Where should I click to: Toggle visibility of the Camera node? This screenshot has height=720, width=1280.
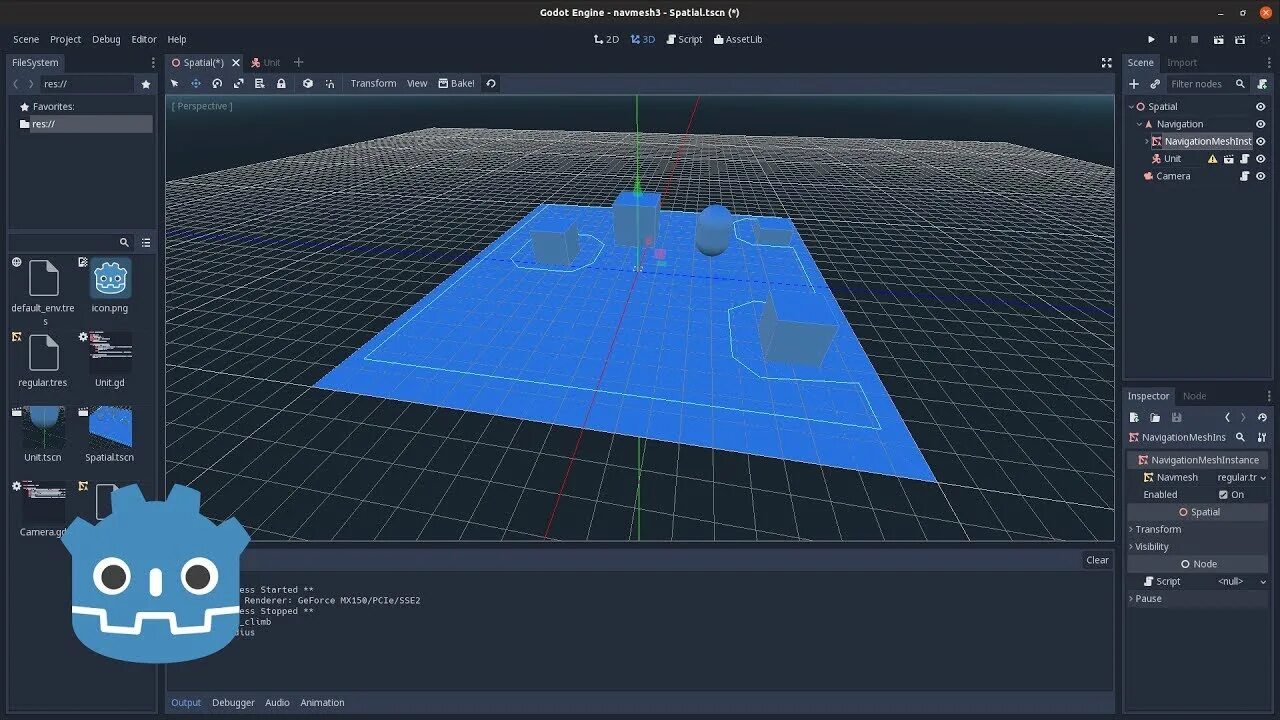click(1260, 176)
